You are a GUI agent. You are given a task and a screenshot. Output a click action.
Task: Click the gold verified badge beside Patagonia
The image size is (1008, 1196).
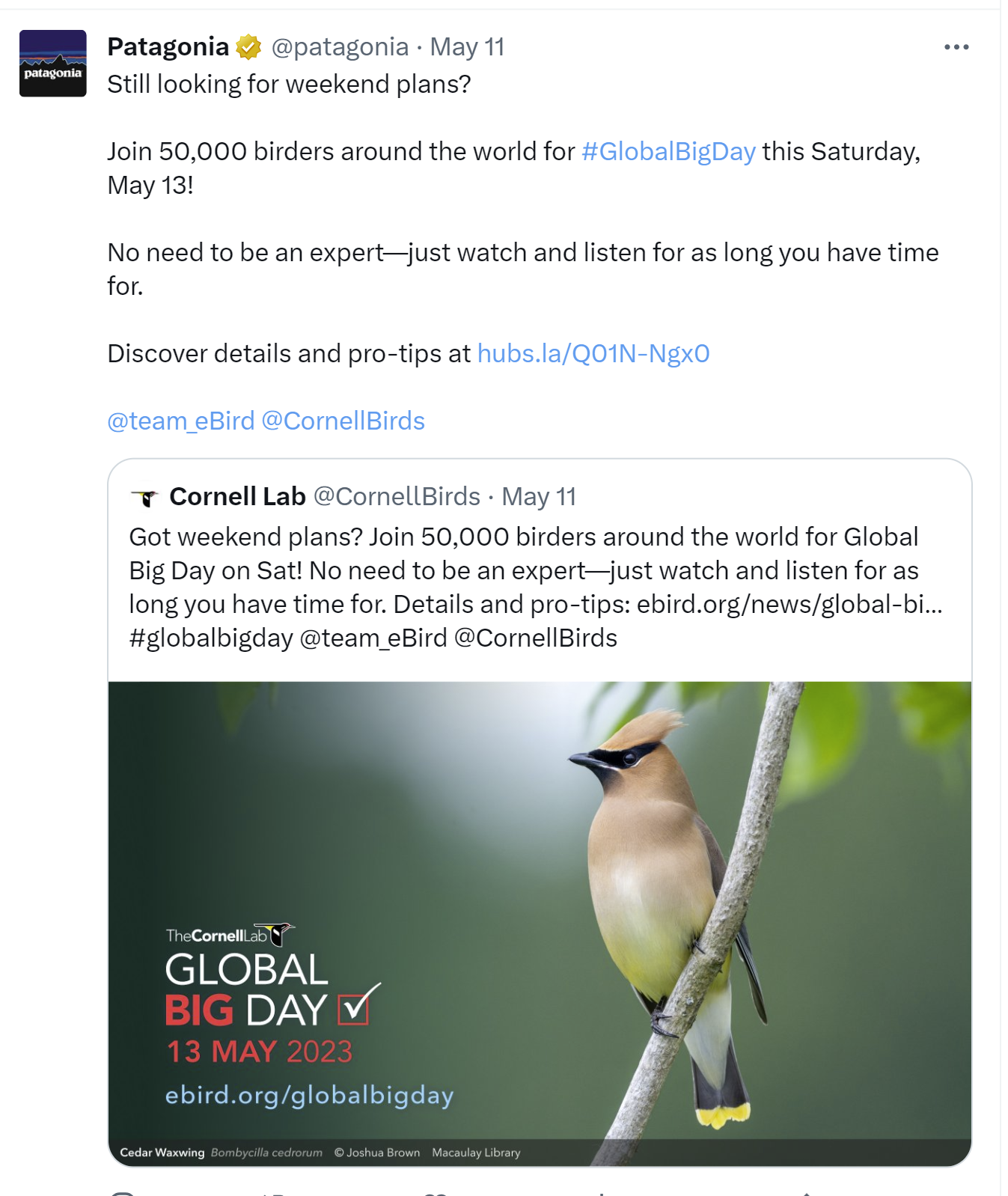248,47
